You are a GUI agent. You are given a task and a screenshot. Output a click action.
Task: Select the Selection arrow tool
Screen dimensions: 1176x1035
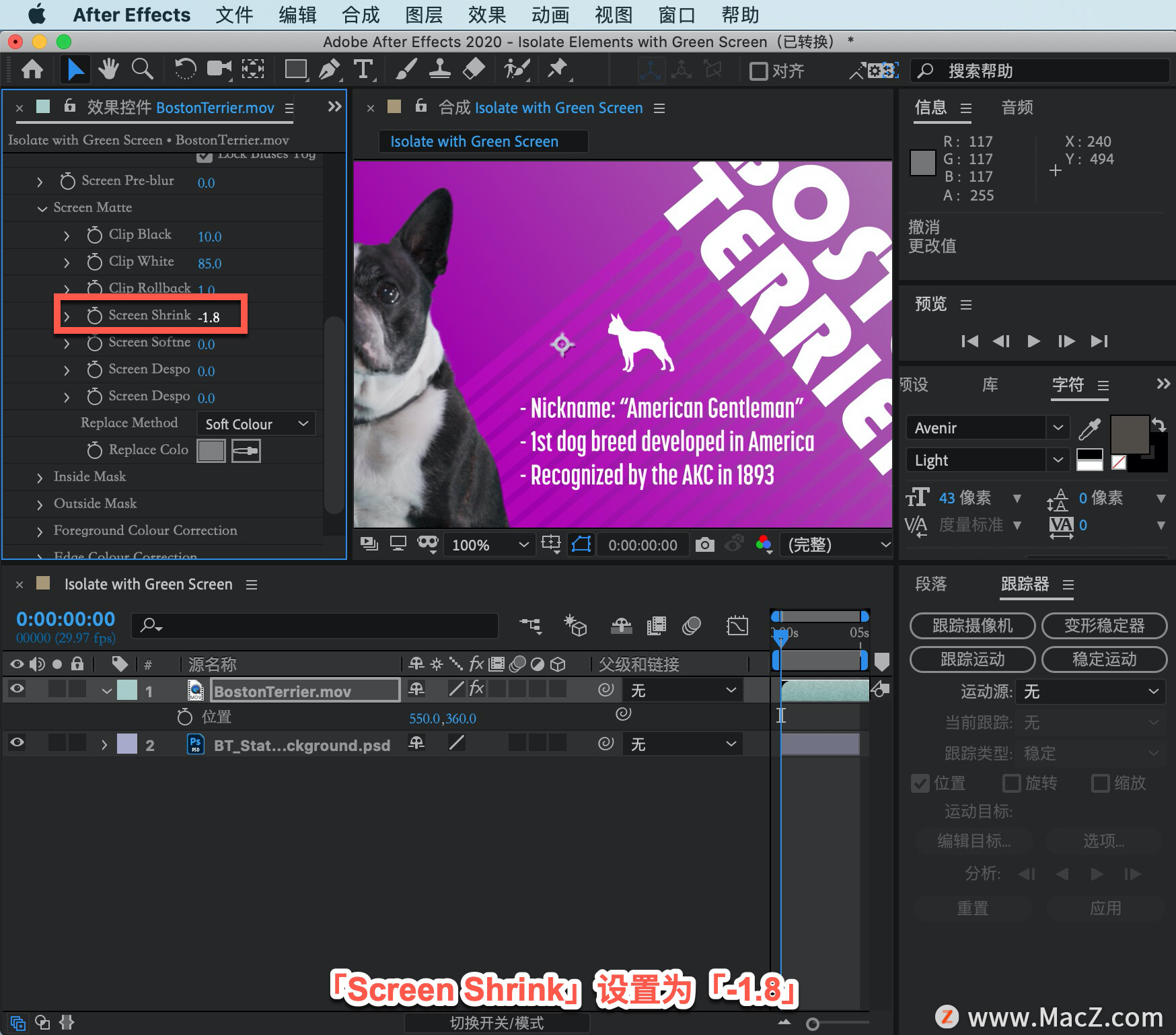pyautogui.click(x=75, y=70)
